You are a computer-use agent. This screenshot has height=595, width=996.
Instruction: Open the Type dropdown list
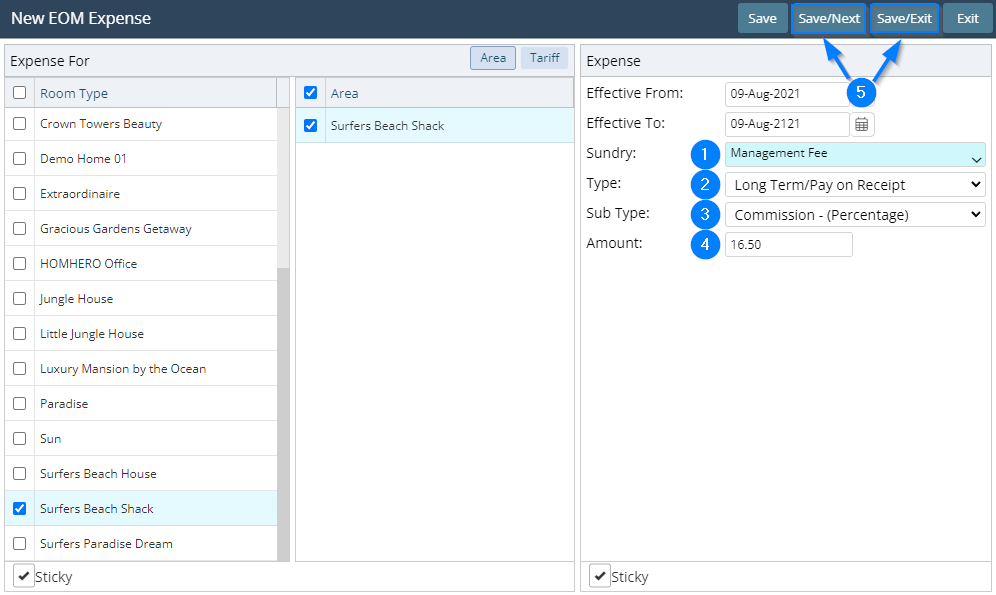(854, 185)
